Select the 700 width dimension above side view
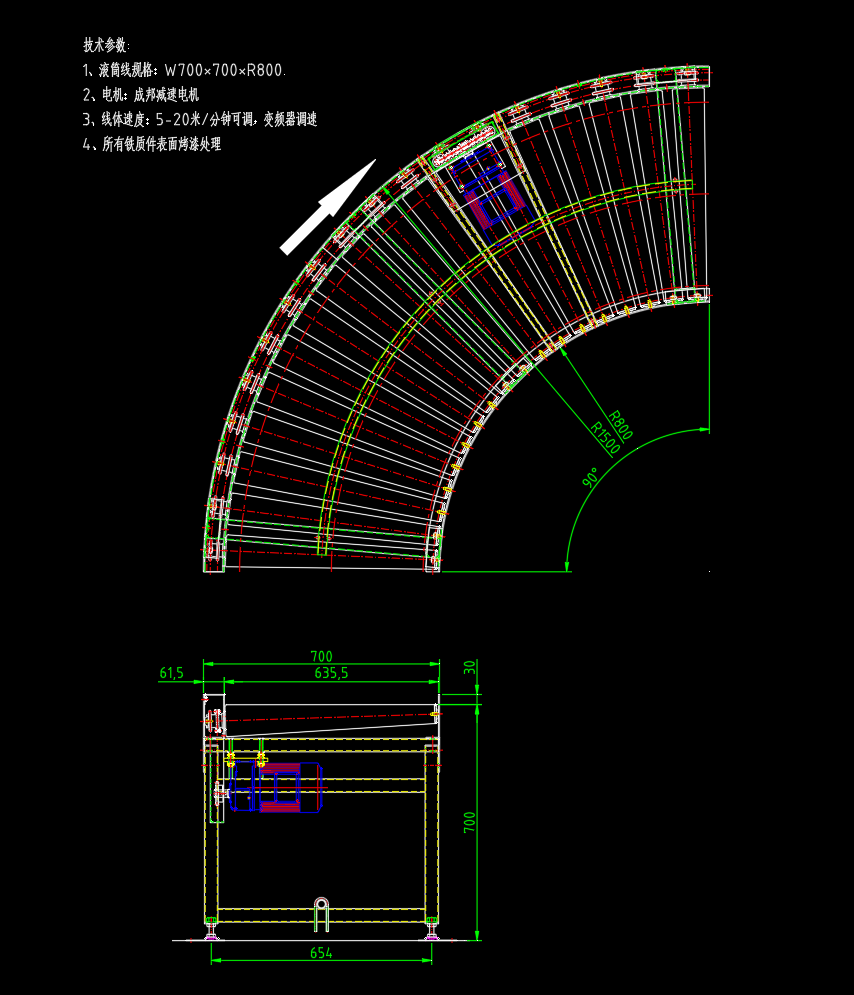Viewport: 854px width, 995px height. click(x=322, y=656)
